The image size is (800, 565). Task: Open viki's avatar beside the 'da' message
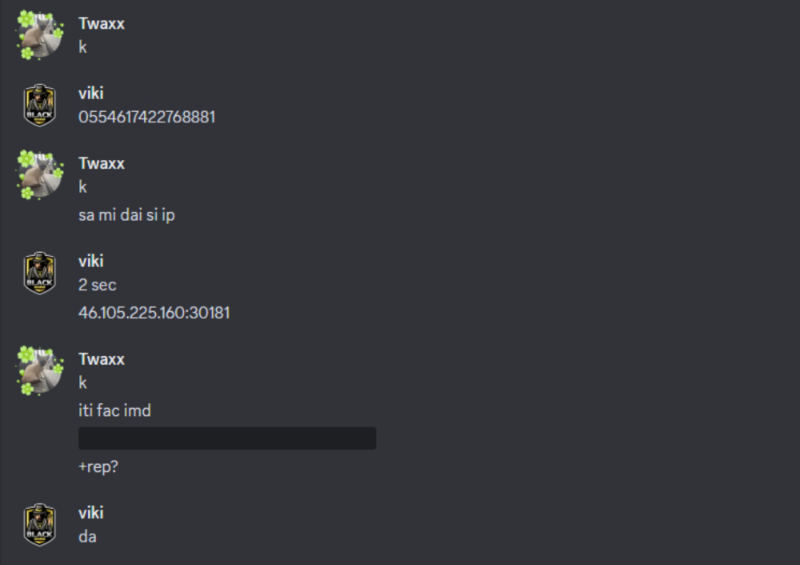point(40,524)
